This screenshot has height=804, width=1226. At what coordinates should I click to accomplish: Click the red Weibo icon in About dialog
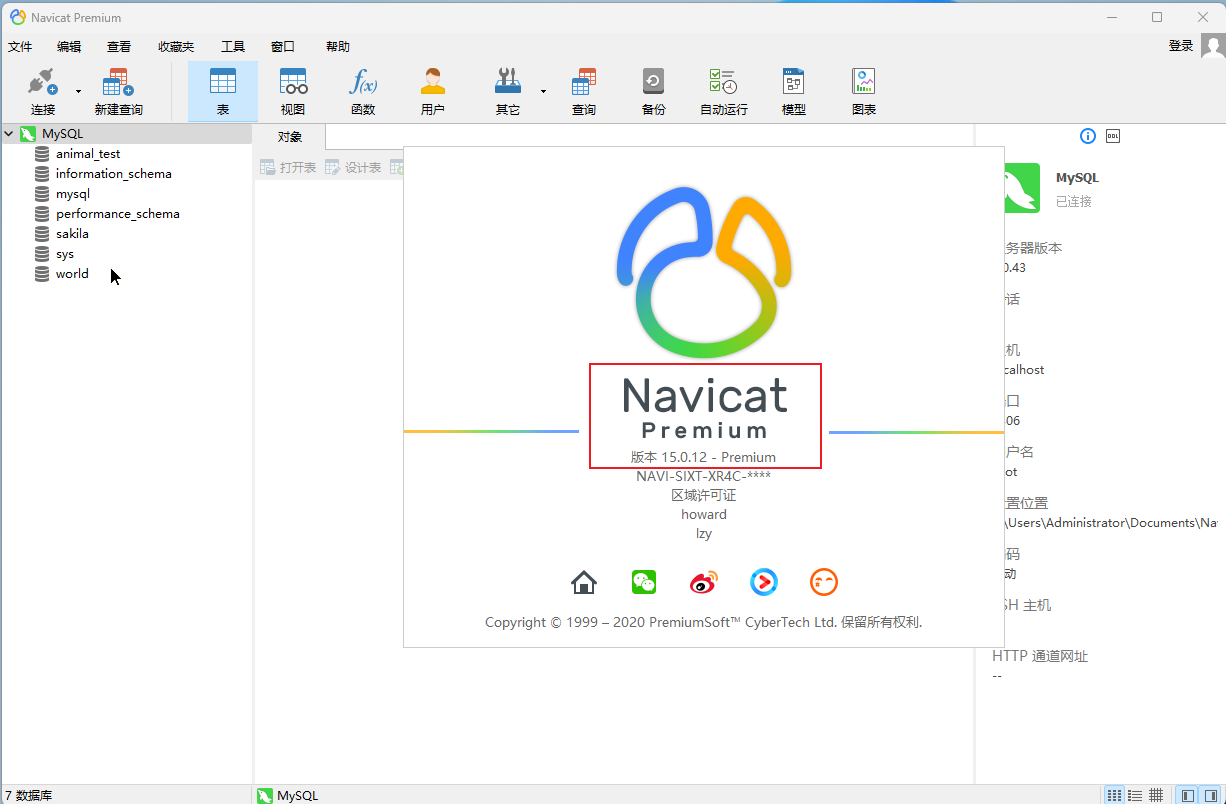(x=704, y=582)
